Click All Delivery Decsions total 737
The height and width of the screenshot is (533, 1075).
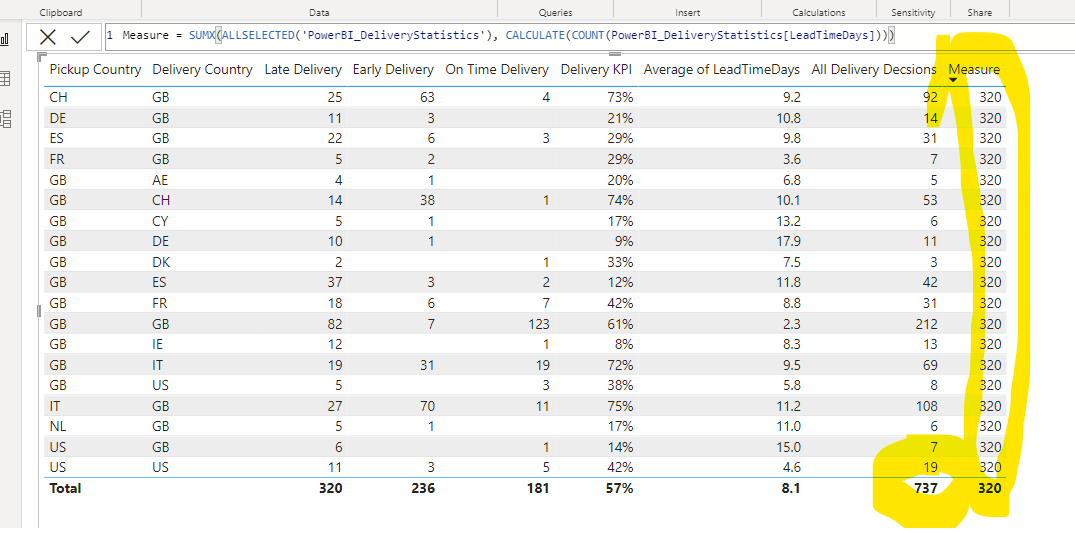coord(925,488)
